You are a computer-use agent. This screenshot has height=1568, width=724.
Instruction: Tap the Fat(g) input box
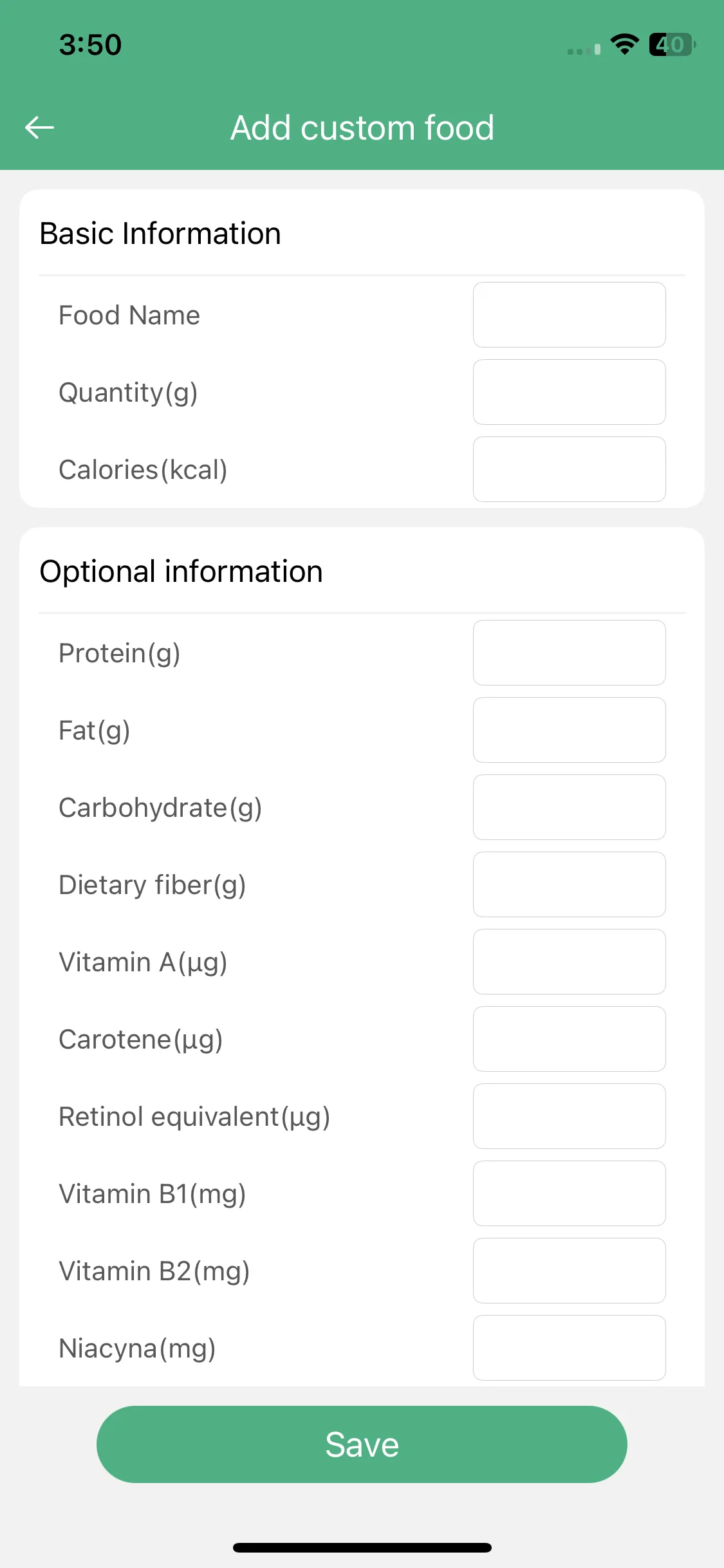click(570, 730)
